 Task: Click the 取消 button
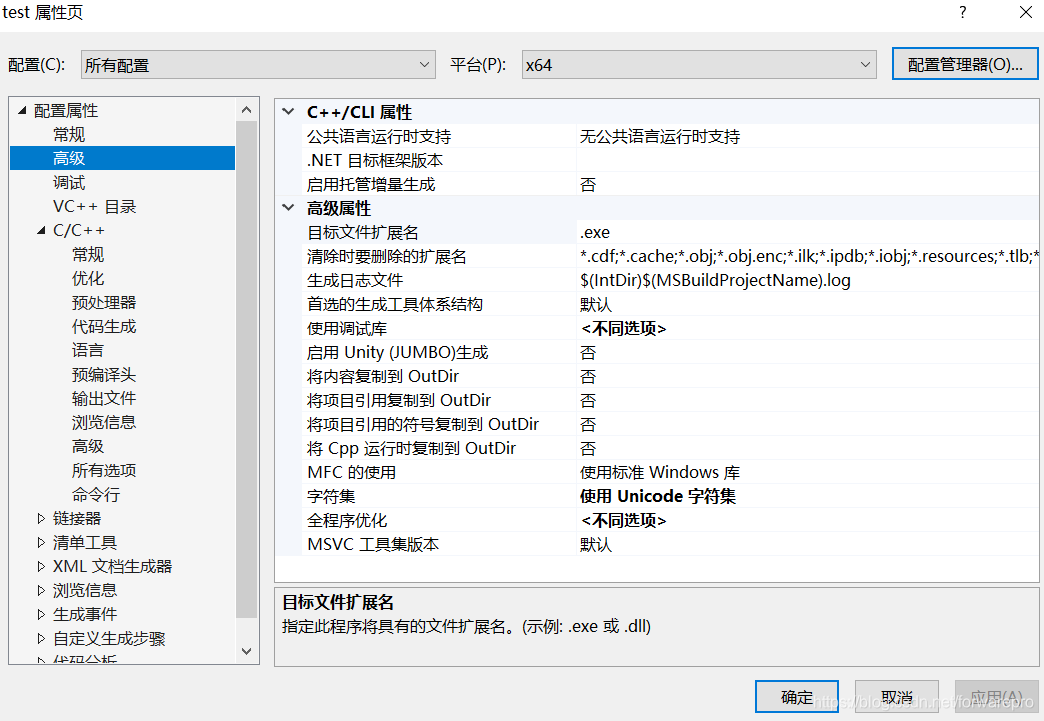pos(896,696)
